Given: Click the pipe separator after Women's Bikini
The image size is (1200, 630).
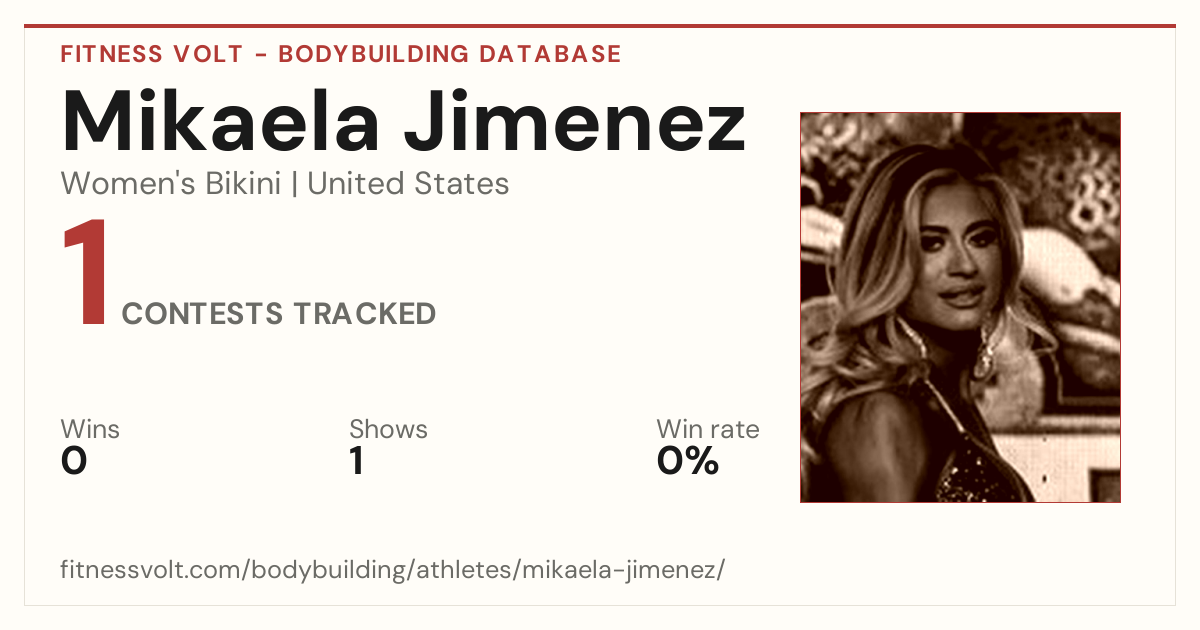Looking at the screenshot, I should [x=295, y=184].
